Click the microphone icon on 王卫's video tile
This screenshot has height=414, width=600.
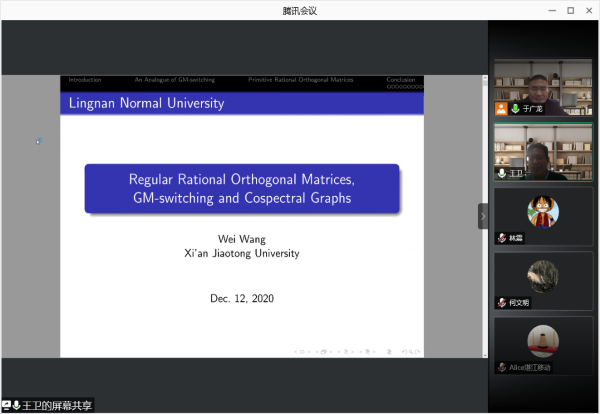pyautogui.click(x=502, y=173)
